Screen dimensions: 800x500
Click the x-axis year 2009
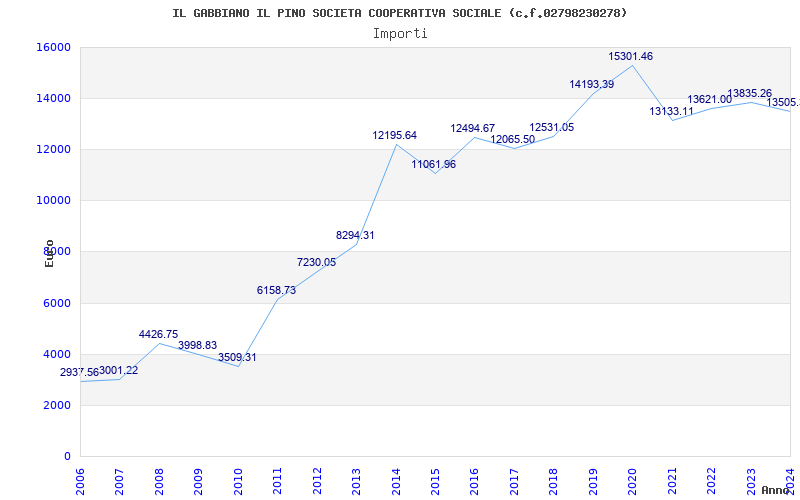198,481
